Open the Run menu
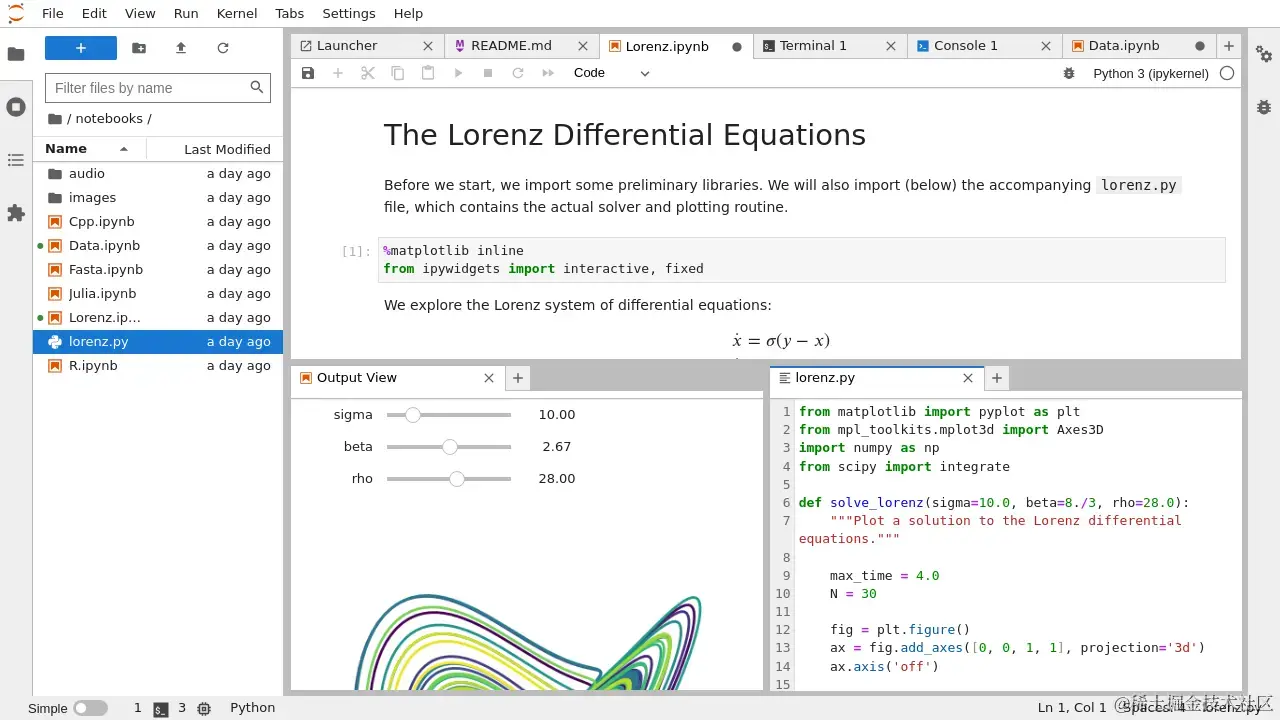The image size is (1280, 720). click(x=186, y=13)
